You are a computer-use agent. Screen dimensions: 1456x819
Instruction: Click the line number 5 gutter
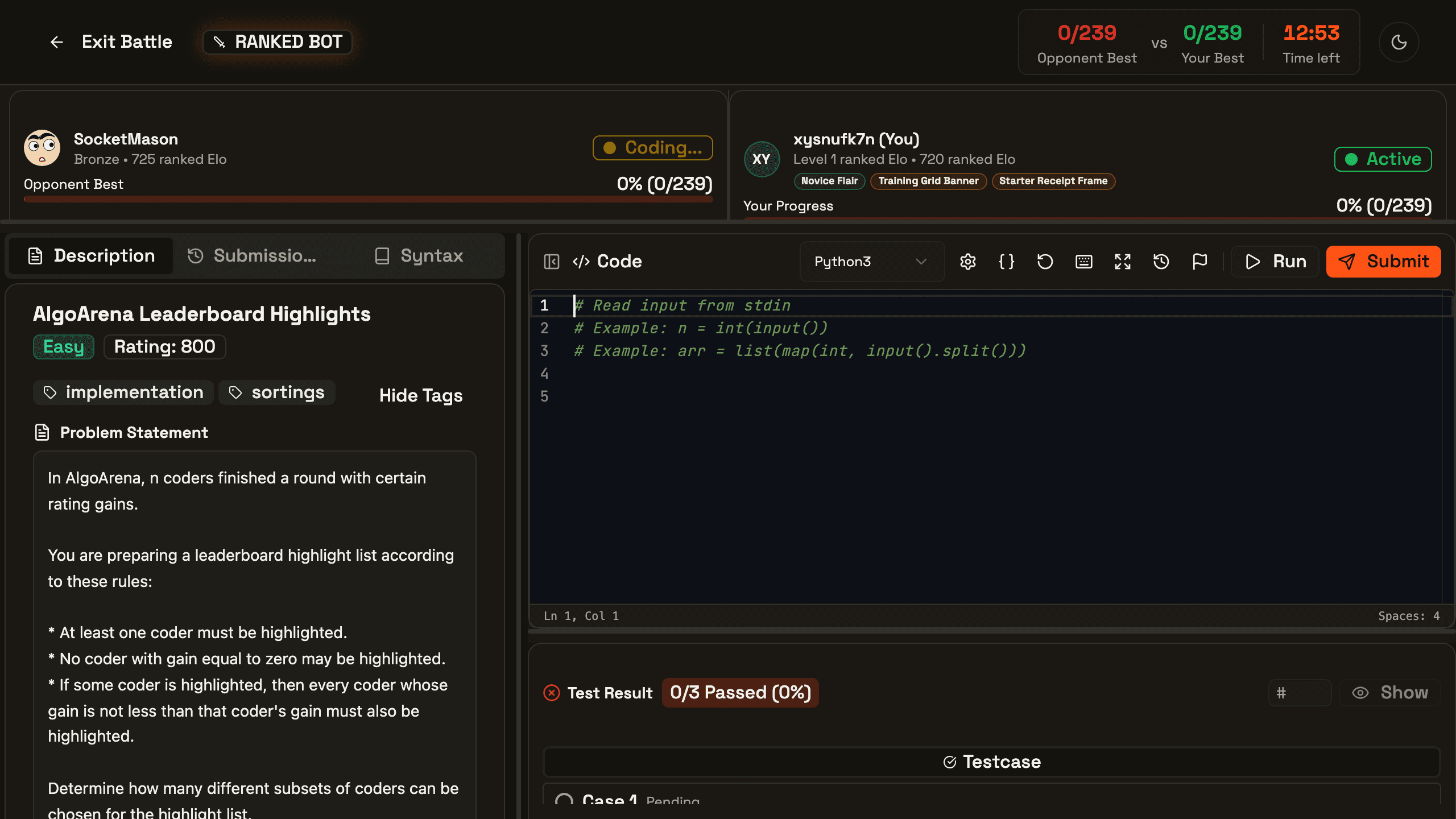pyautogui.click(x=544, y=396)
